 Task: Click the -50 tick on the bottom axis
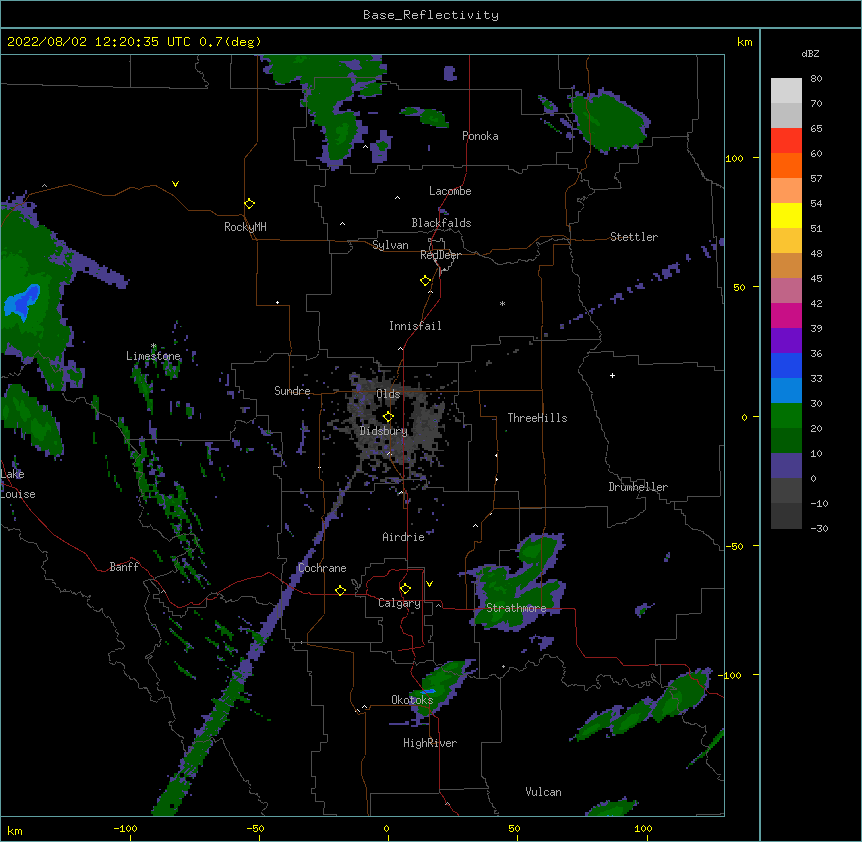click(x=255, y=828)
